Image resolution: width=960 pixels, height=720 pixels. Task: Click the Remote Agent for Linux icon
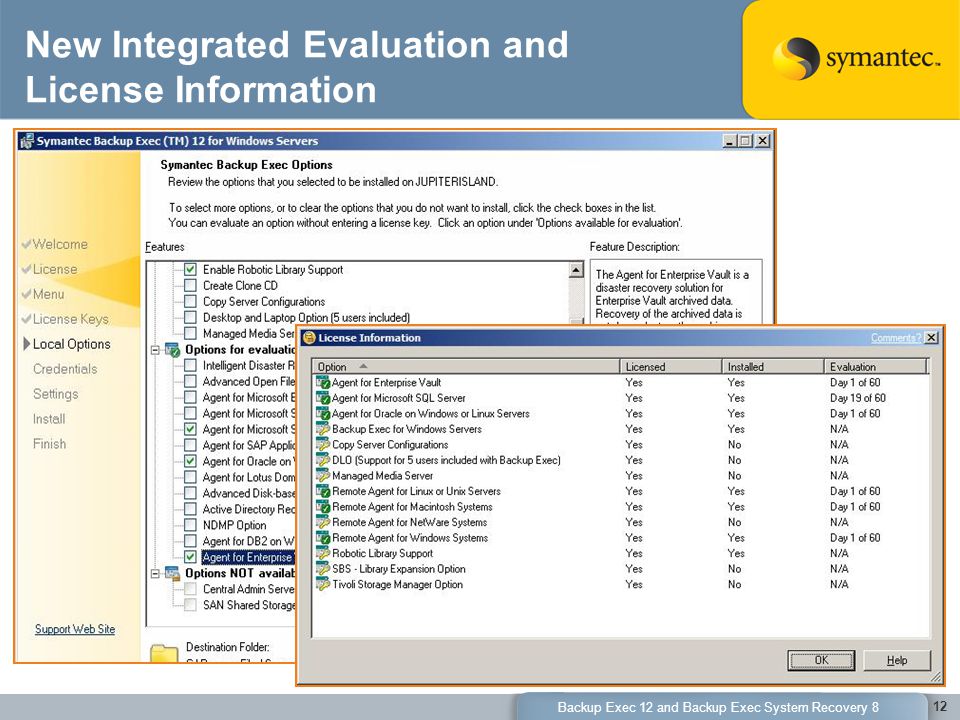coord(323,491)
